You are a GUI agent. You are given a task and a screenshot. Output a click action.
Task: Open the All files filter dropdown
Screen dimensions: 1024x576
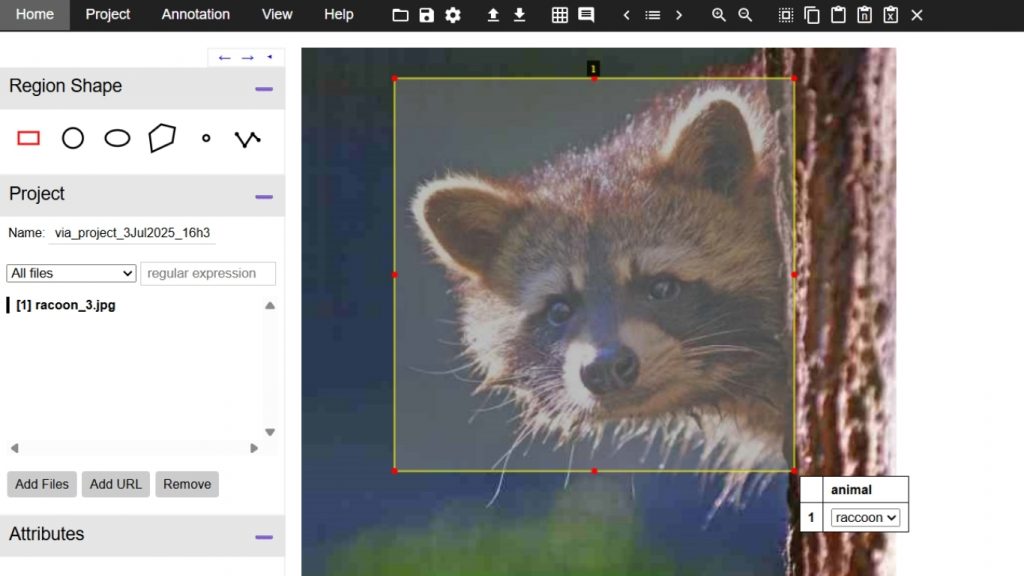(x=71, y=273)
